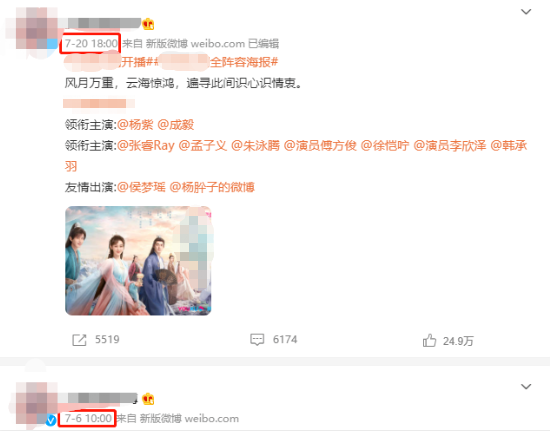Click the crown badge beside second username

point(148,399)
